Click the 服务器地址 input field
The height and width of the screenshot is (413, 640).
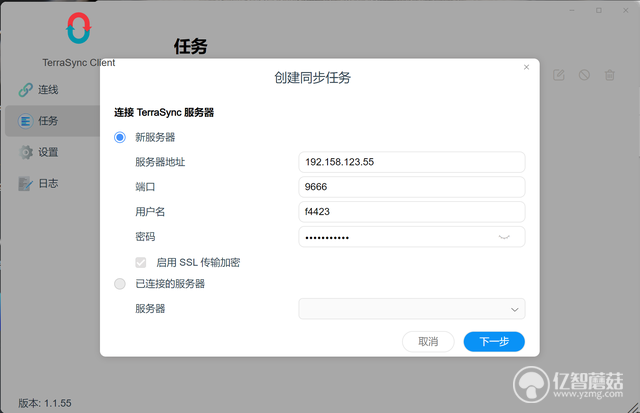tap(411, 162)
